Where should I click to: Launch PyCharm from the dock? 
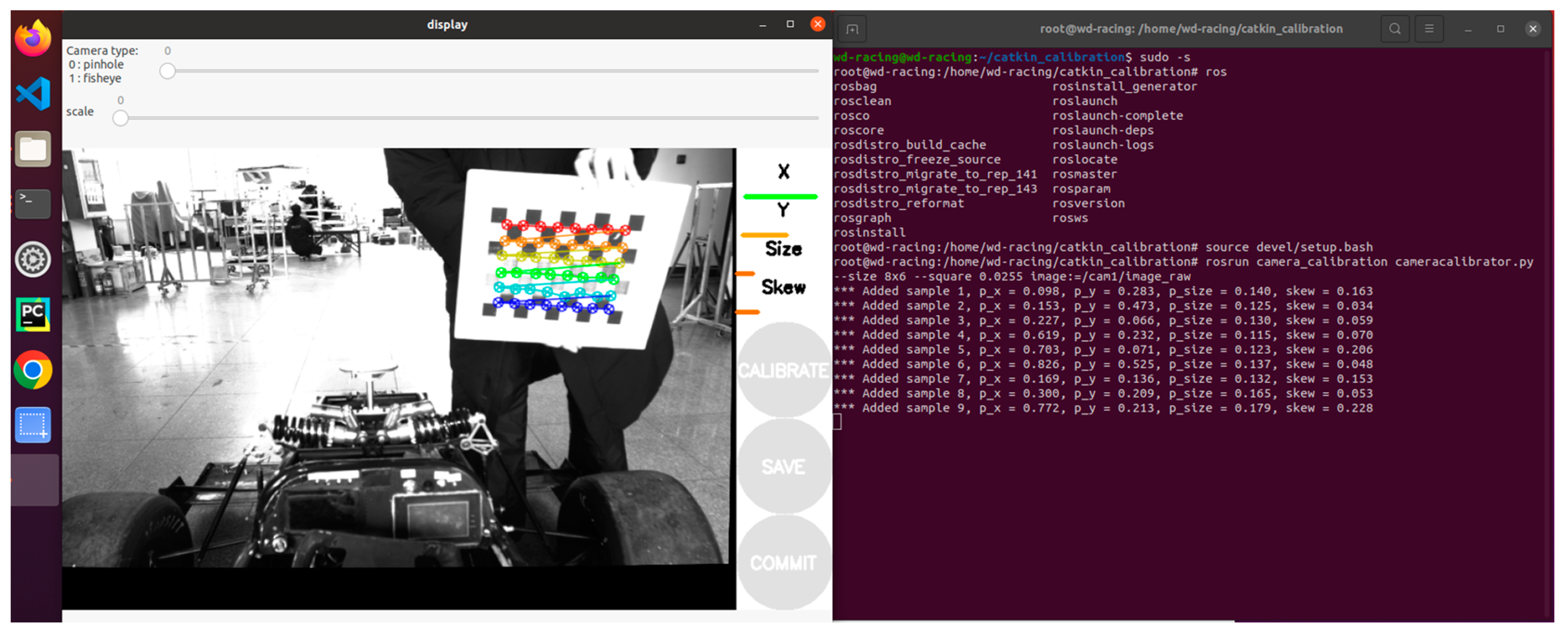pyautogui.click(x=33, y=315)
